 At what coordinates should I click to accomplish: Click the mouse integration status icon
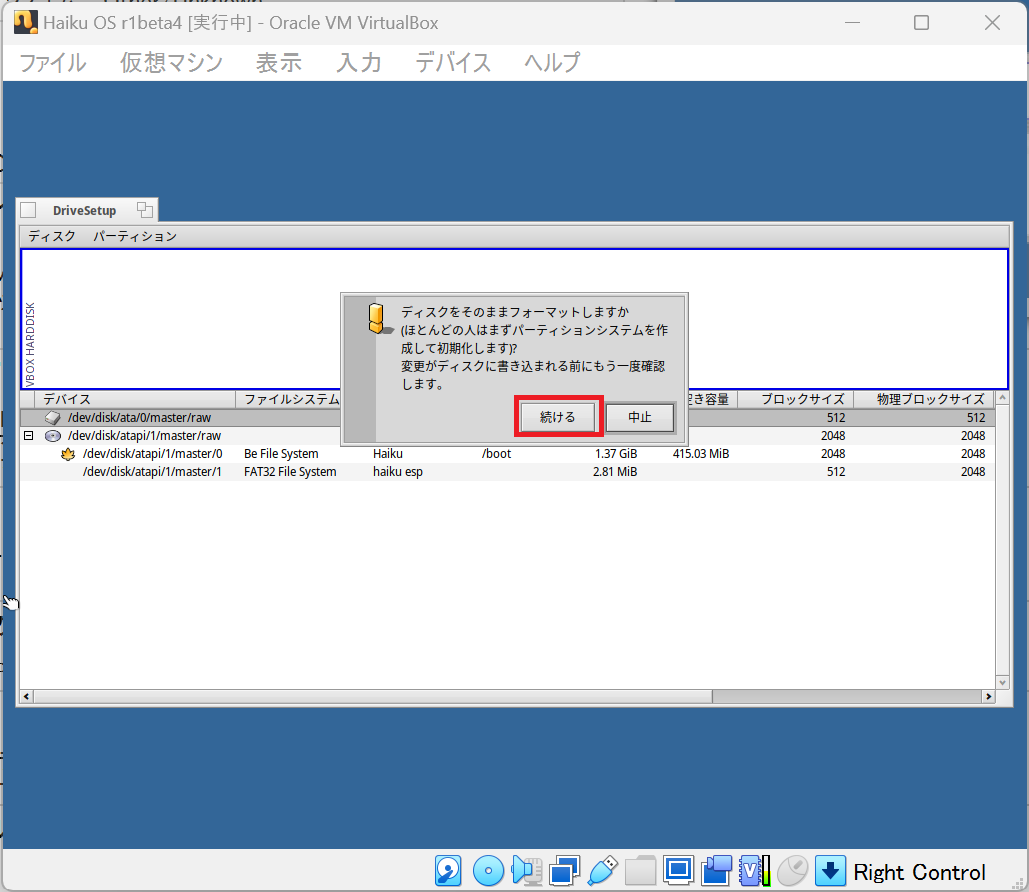point(792,871)
